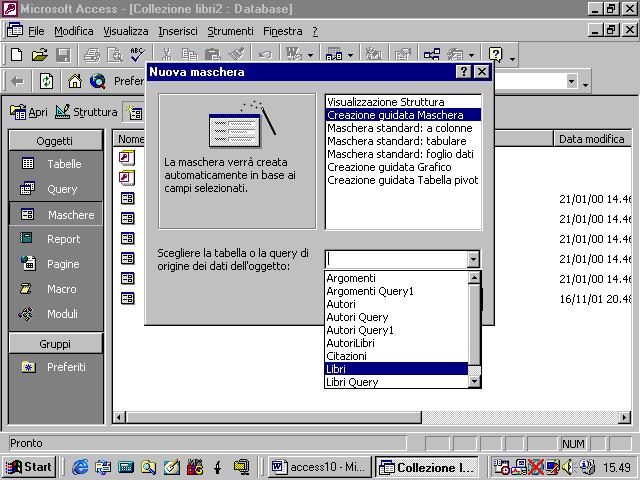Click the Search the Web globe icon

[x=98, y=81]
